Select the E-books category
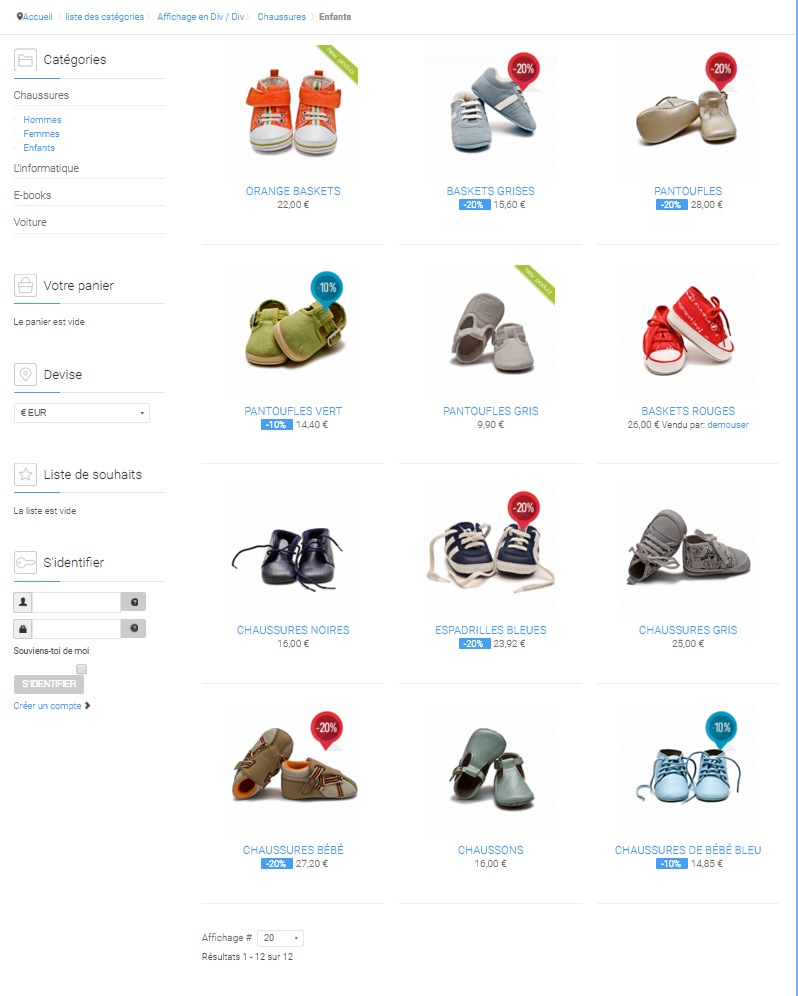This screenshot has width=798, height=996. coord(32,195)
